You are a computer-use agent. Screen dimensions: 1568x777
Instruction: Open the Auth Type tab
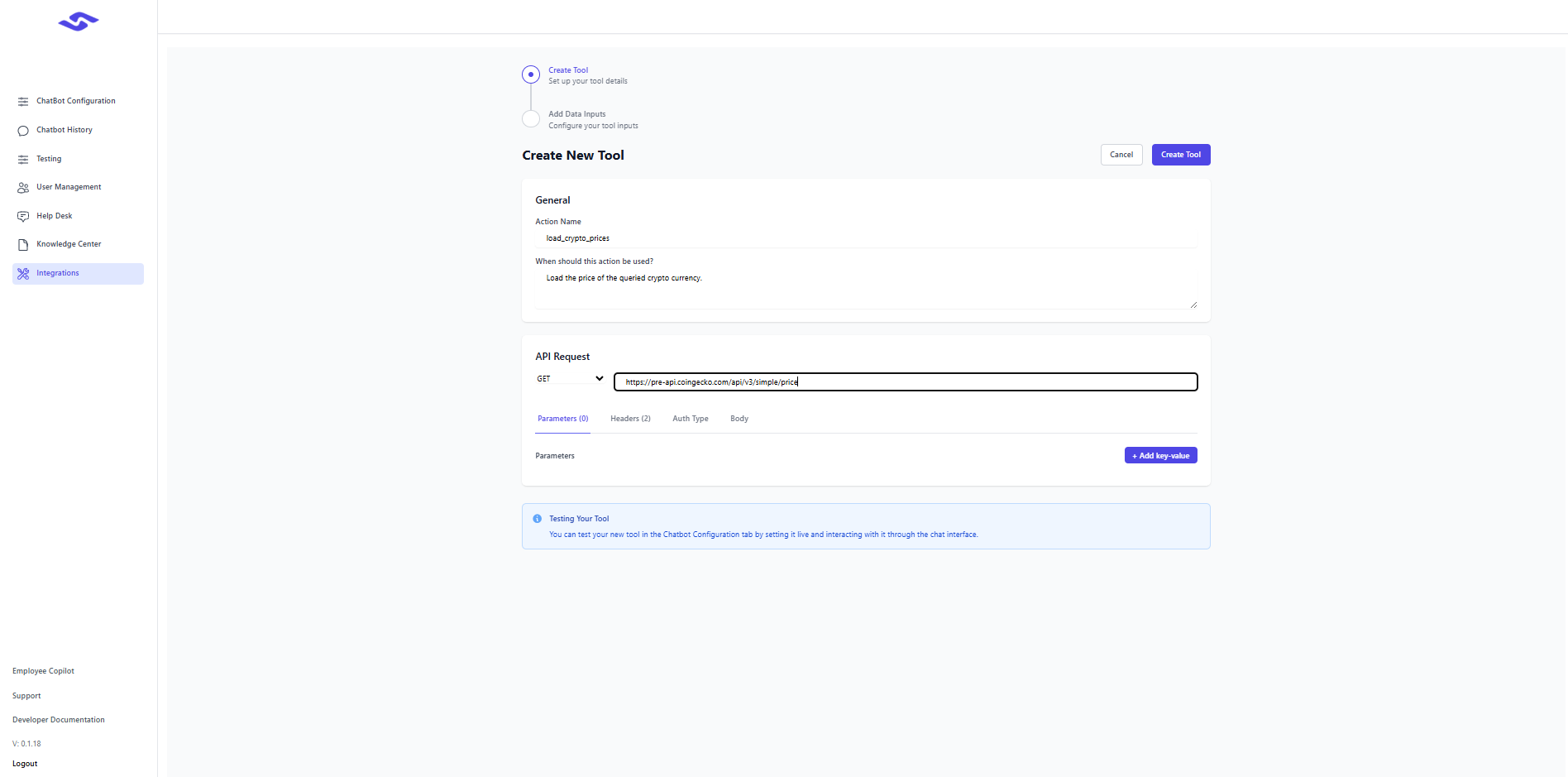point(690,419)
